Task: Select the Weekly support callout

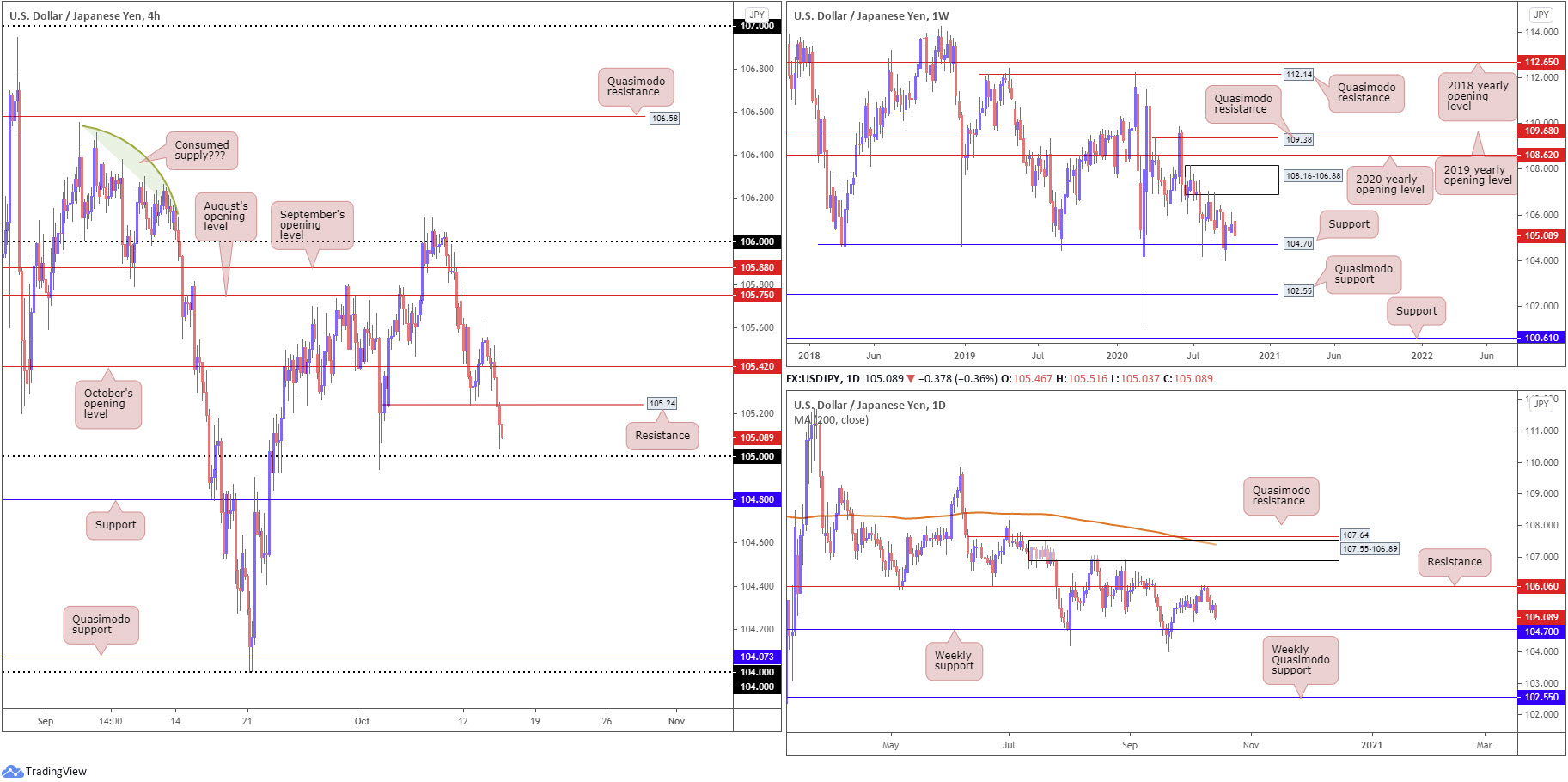Action: pos(954,661)
